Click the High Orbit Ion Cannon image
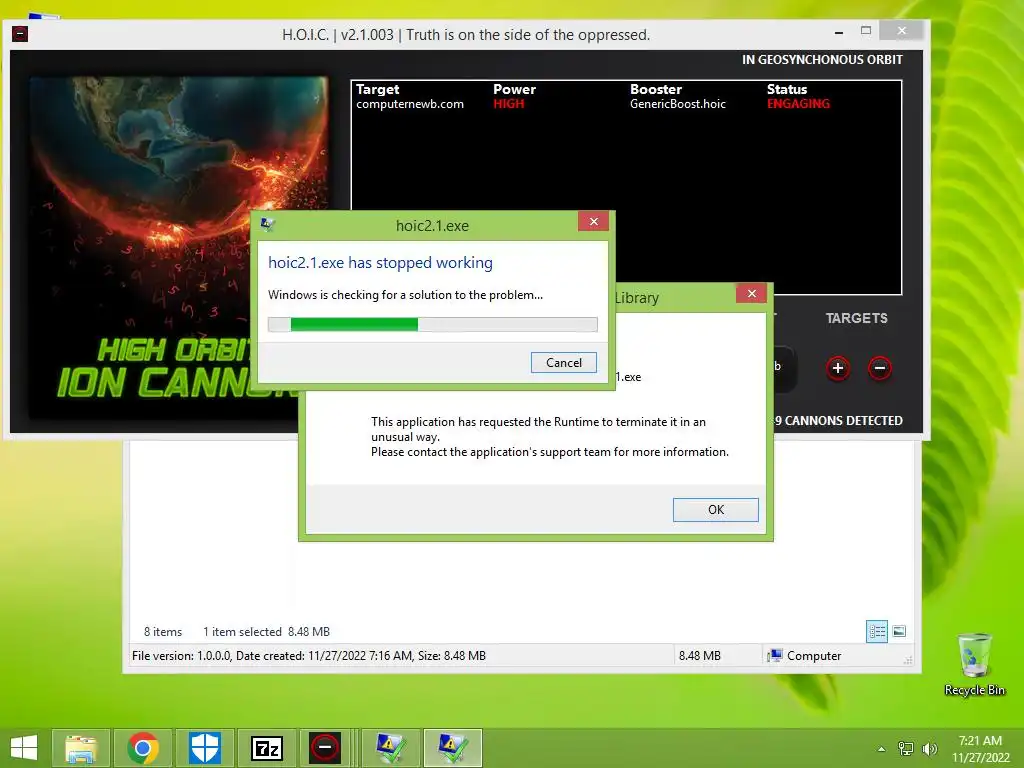This screenshot has width=1024, height=768. pyautogui.click(x=178, y=248)
